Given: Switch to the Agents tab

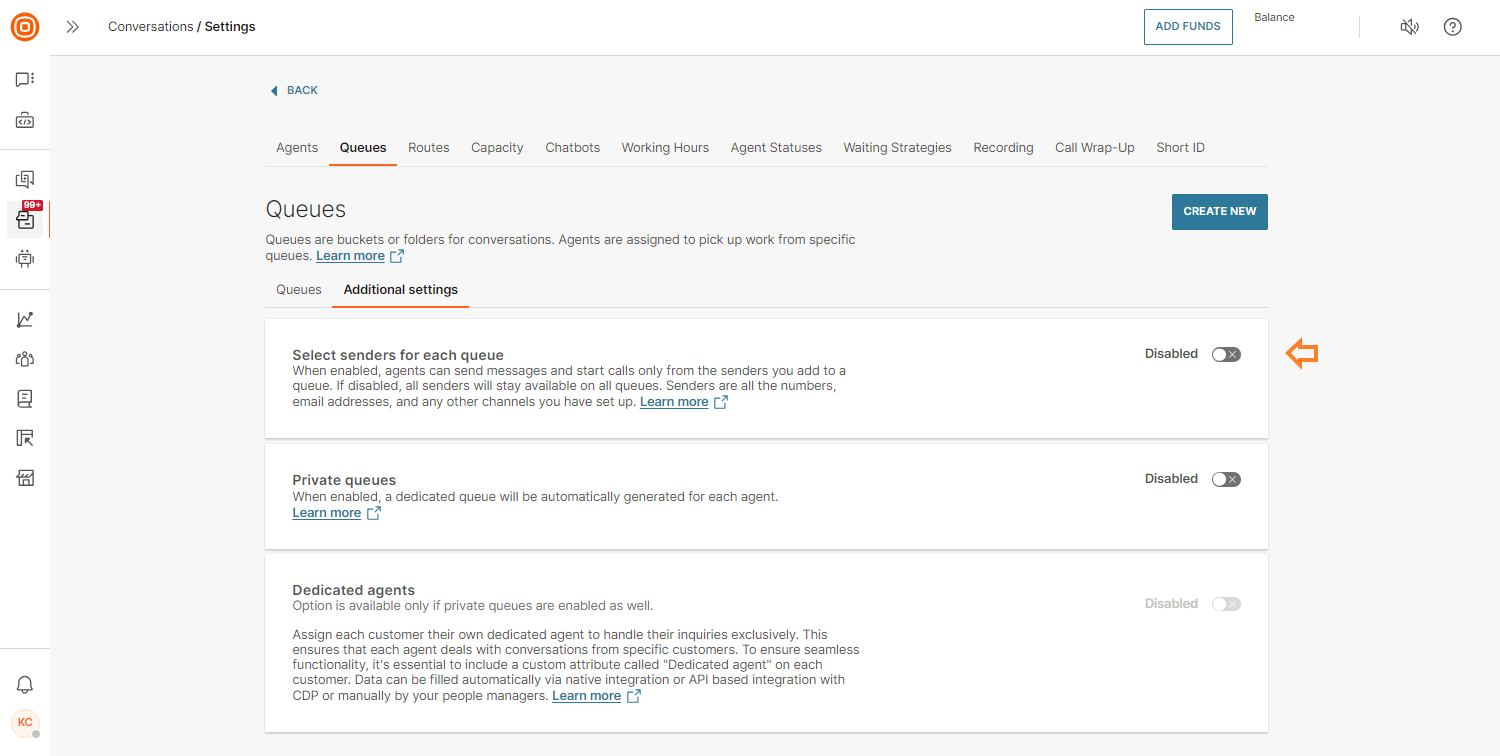Looking at the screenshot, I should 297,148.
